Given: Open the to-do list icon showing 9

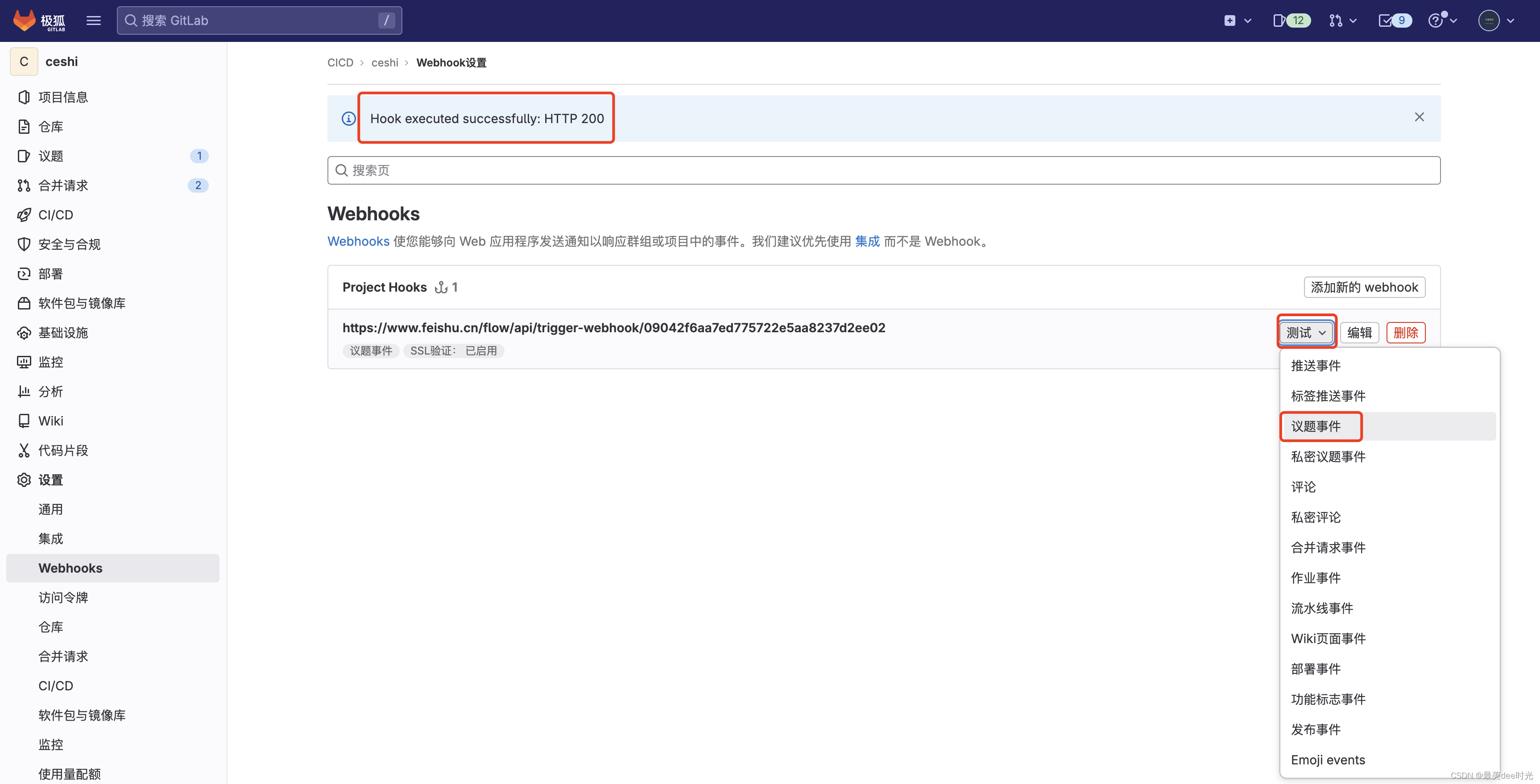Looking at the screenshot, I should coord(1394,21).
